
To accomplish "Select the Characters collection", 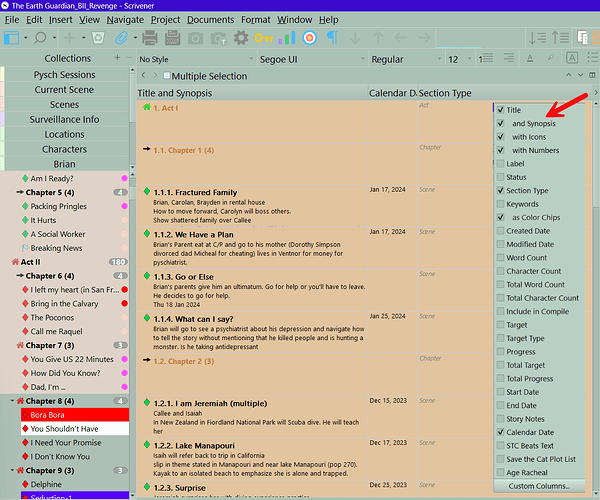I will coord(64,149).
